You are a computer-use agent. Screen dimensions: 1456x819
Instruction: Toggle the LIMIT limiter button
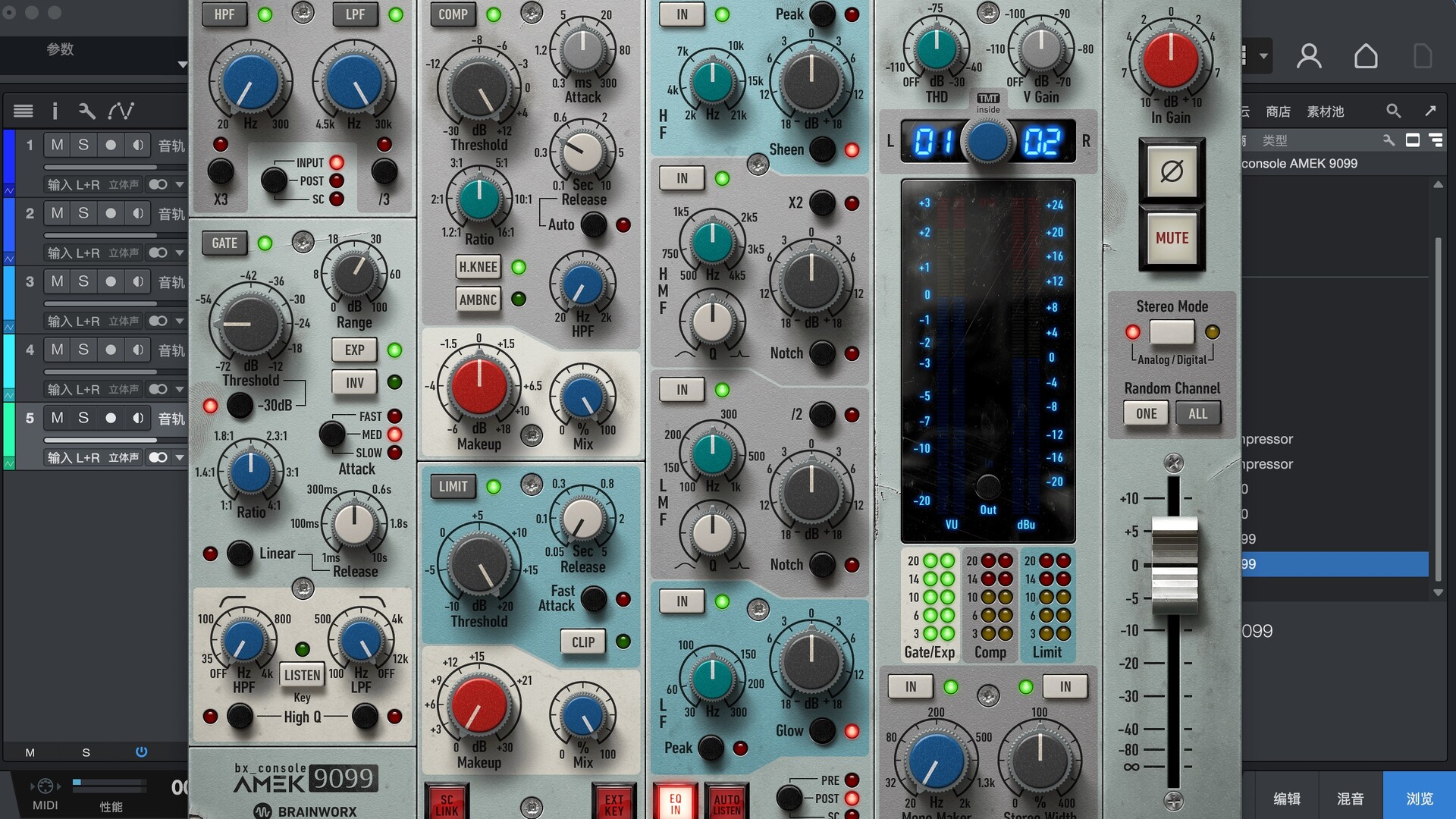(x=453, y=487)
